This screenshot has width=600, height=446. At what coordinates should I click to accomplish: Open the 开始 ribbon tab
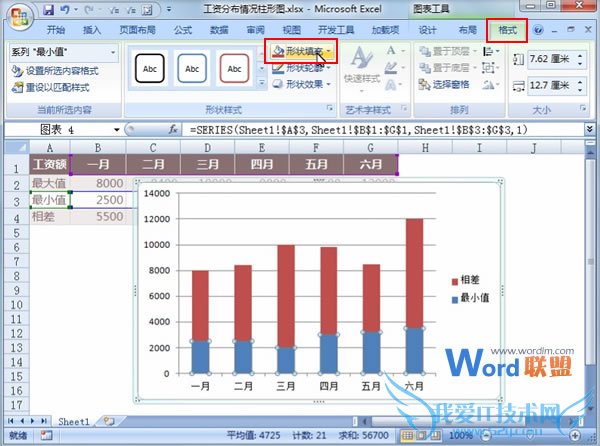[x=56, y=30]
